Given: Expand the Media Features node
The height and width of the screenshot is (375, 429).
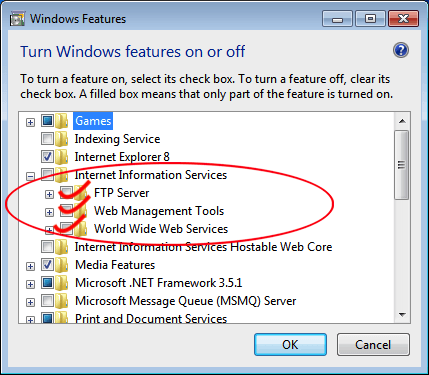Looking at the screenshot, I should [30, 267].
